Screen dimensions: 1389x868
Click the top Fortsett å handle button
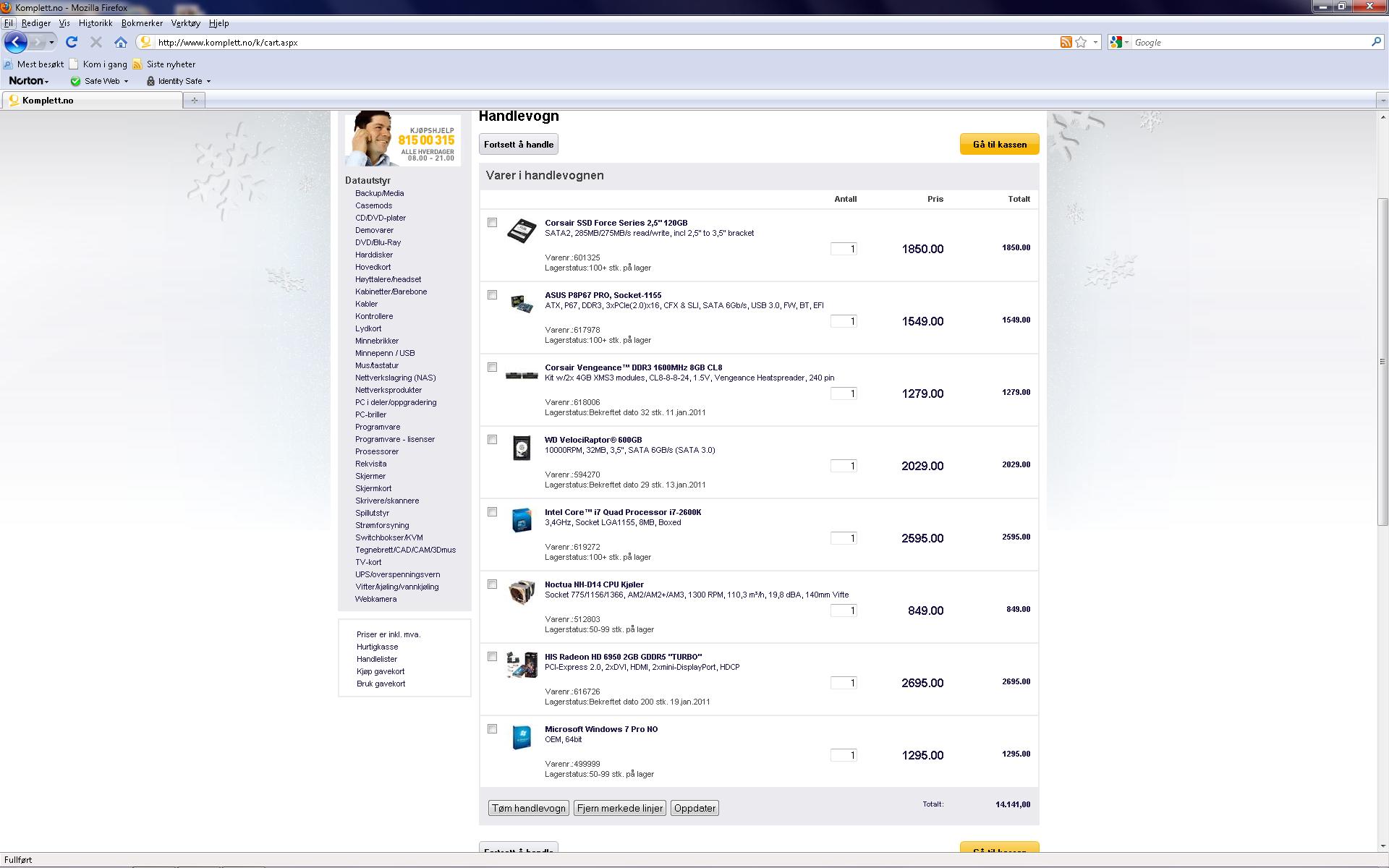[x=519, y=144]
